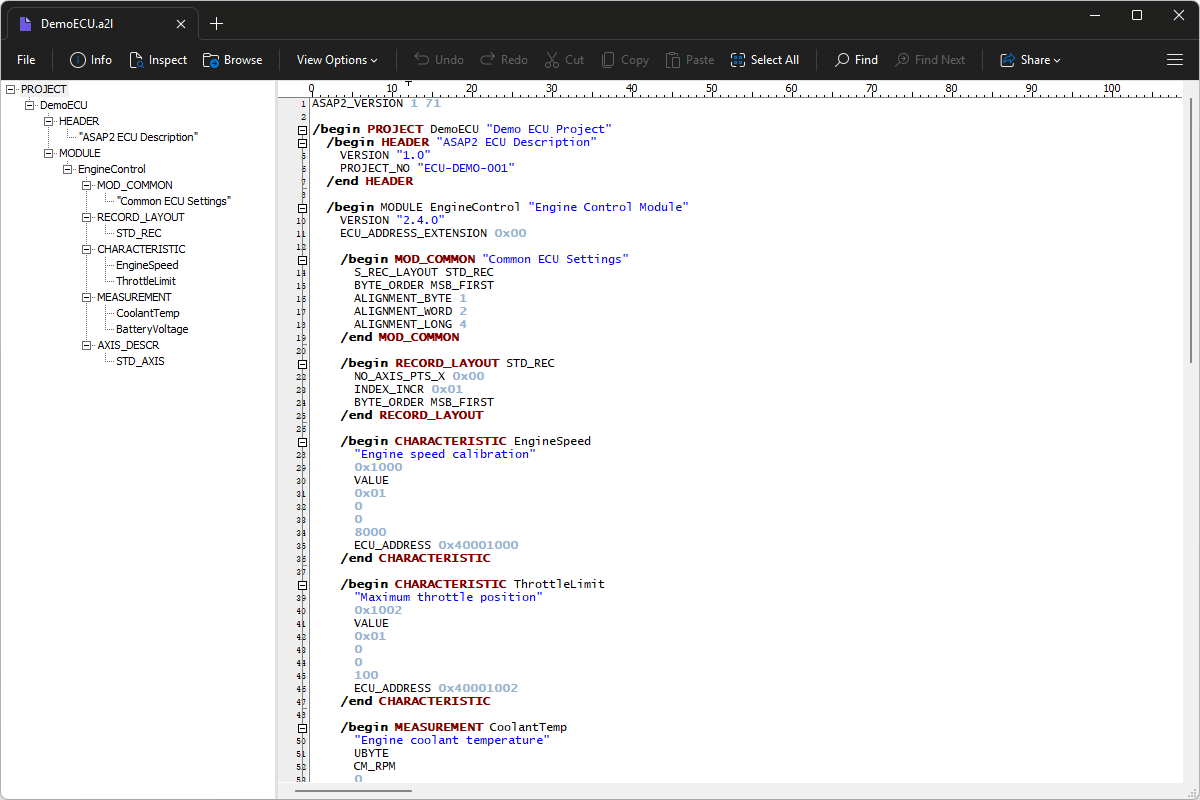This screenshot has height=800, width=1200.
Task: Click "Engine coolant temperature" string
Action: point(452,740)
